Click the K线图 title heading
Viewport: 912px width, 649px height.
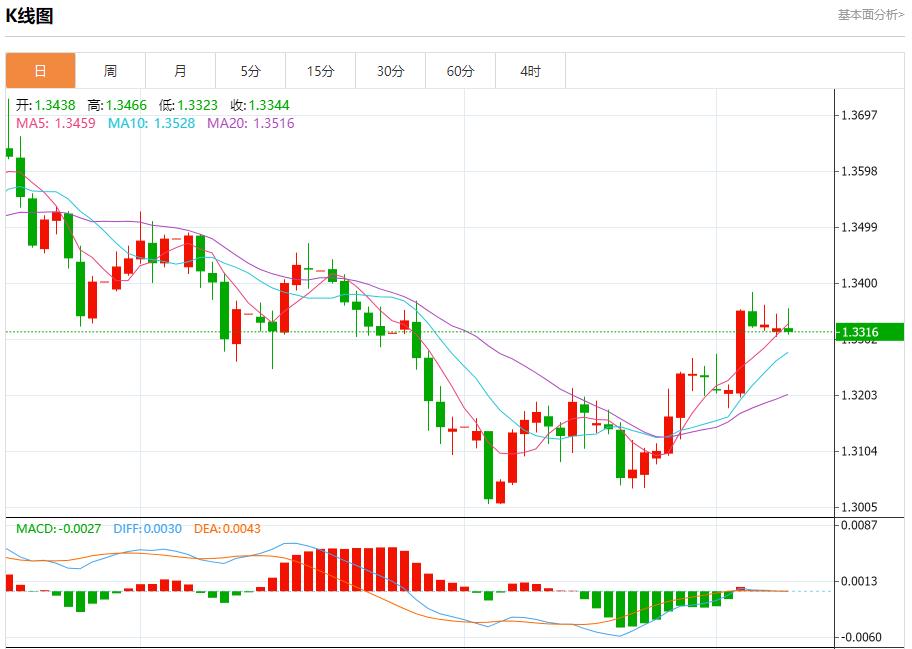[30, 16]
